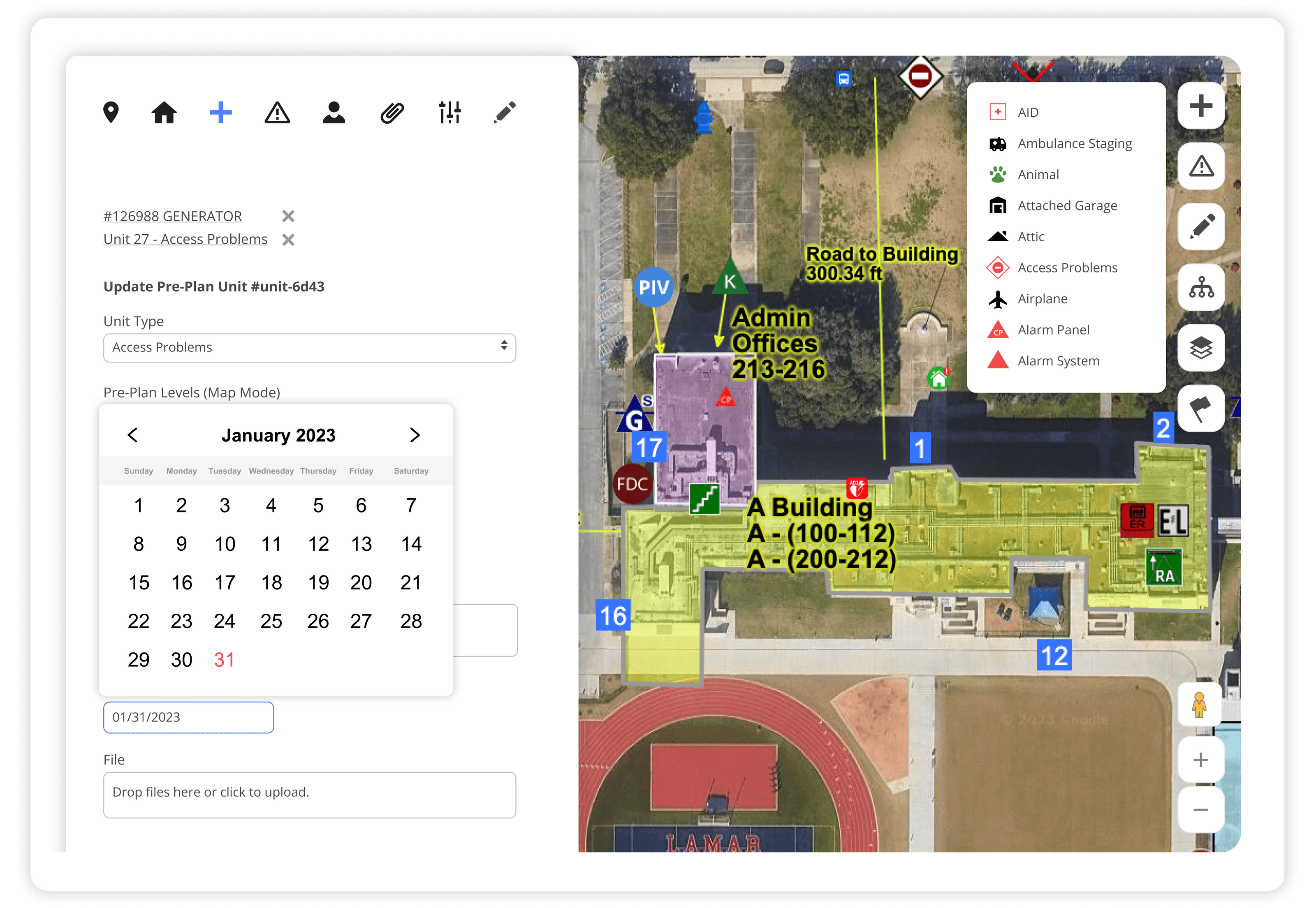Open the home icon in the left toolbar
Viewport: 1316px width, 908px height.
tap(165, 113)
